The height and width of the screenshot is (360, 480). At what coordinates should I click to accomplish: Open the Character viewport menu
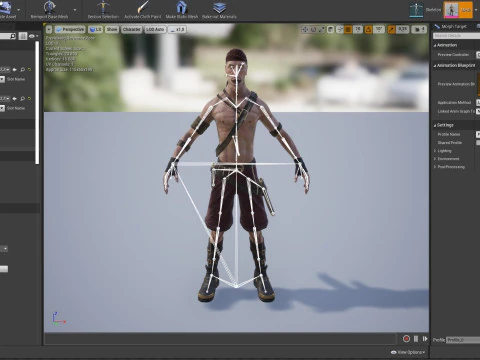click(131, 29)
